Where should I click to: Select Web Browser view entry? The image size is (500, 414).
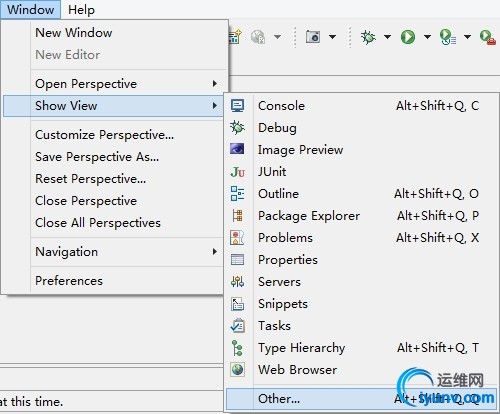click(x=362, y=370)
